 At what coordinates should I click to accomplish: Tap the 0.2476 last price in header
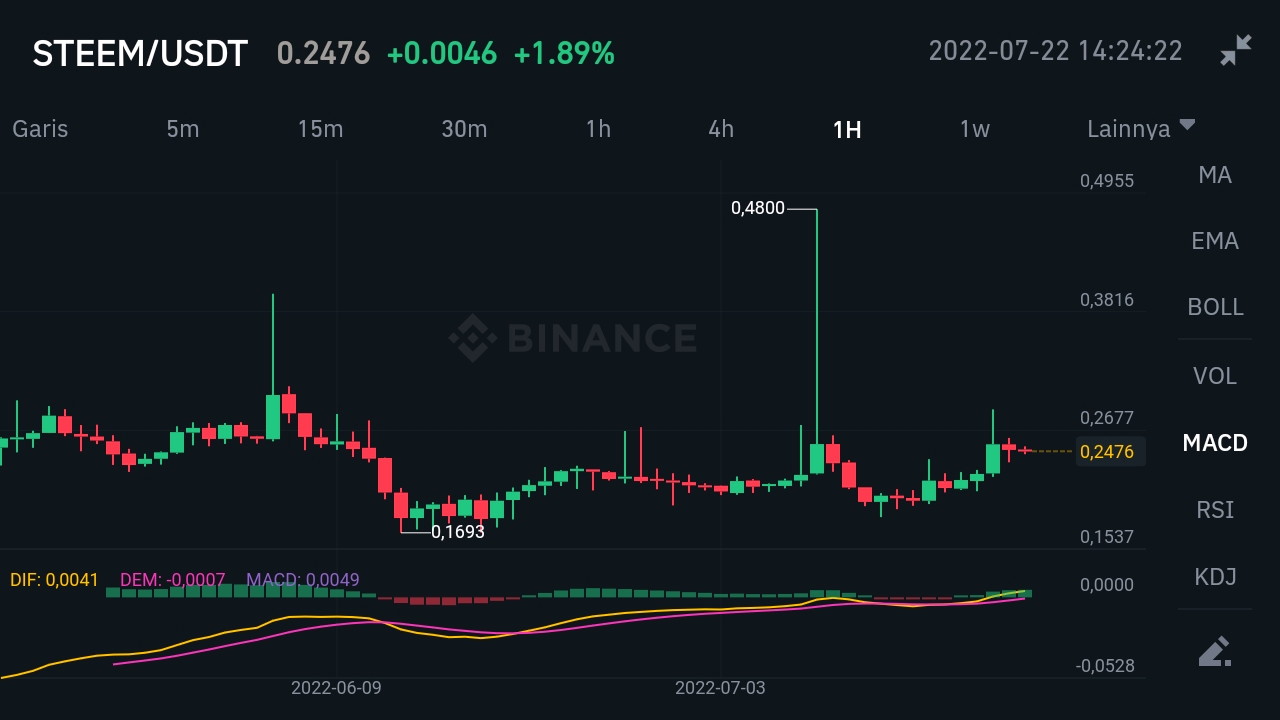(x=323, y=53)
